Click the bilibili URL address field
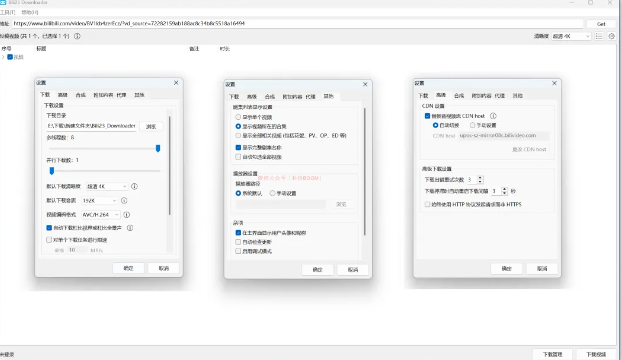 [298, 24]
